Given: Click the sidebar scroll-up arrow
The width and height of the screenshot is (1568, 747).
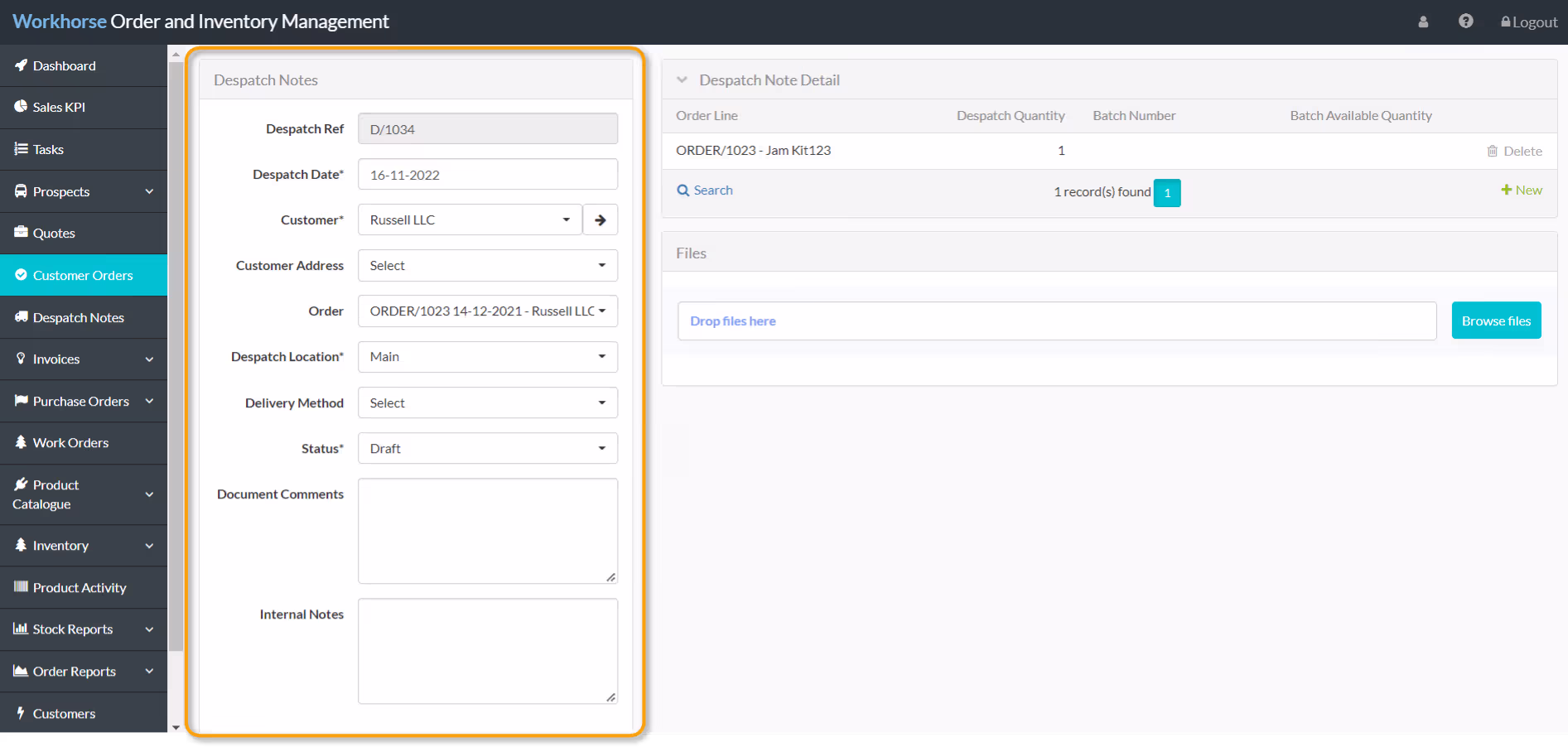Looking at the screenshot, I should click(x=176, y=54).
